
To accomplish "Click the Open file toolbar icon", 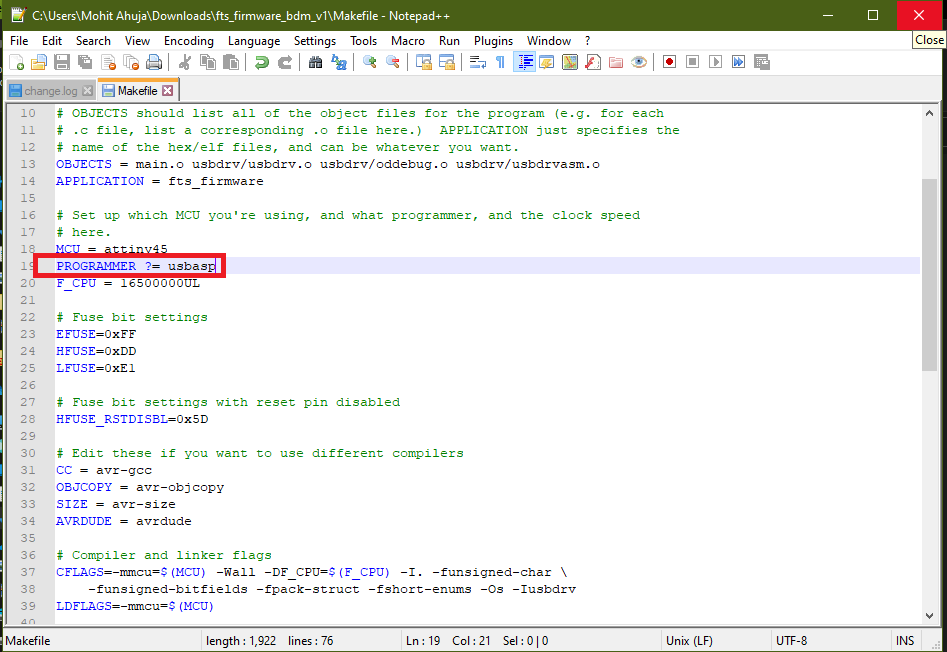I will (39, 62).
